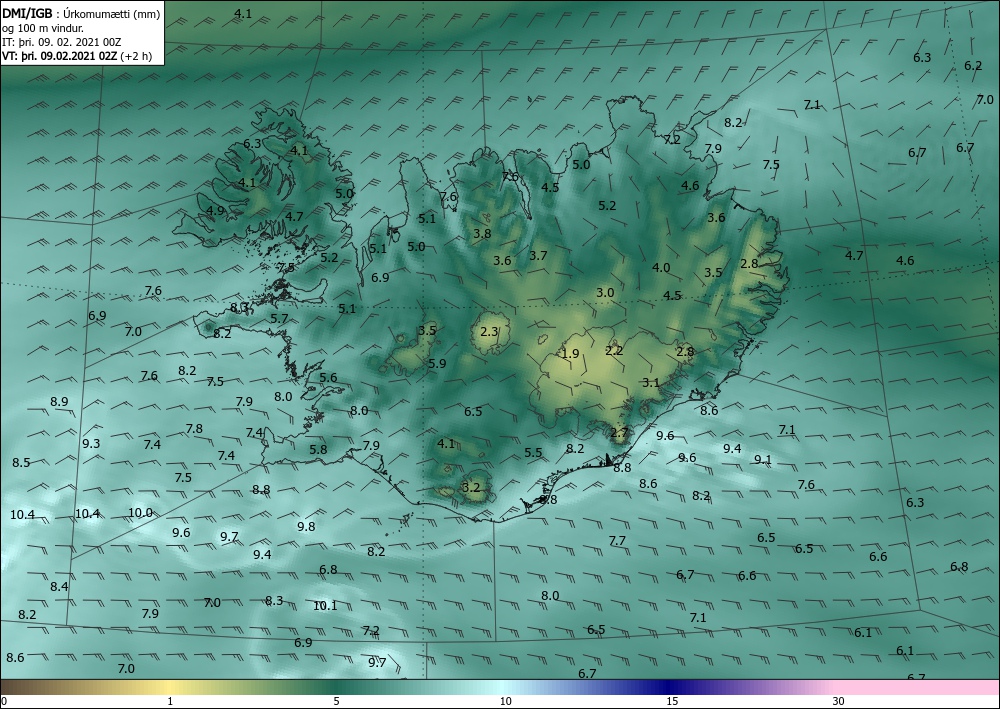The width and height of the screenshot is (1000, 709).
Task: Click the '0' label on the color scale
Action: click(x=4, y=701)
